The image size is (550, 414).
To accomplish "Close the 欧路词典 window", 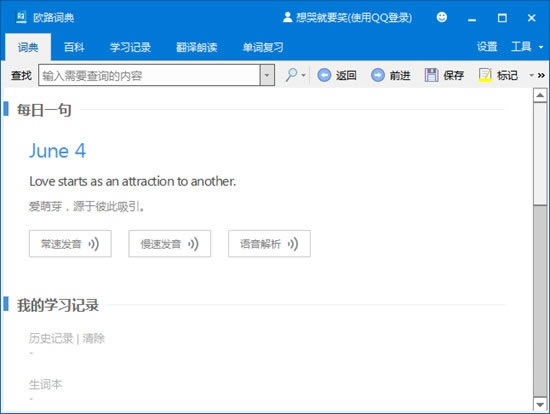I will point(531,18).
